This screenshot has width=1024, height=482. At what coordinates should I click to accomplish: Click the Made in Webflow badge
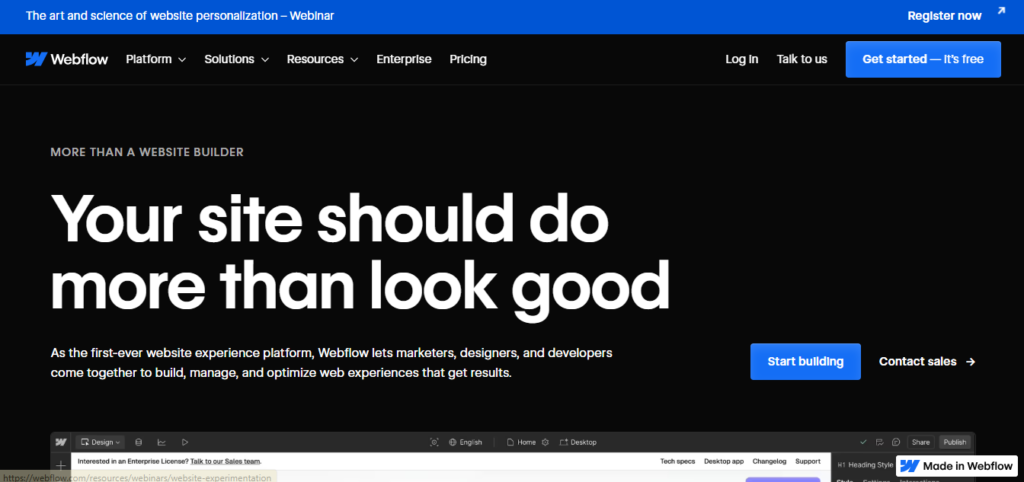coord(956,466)
